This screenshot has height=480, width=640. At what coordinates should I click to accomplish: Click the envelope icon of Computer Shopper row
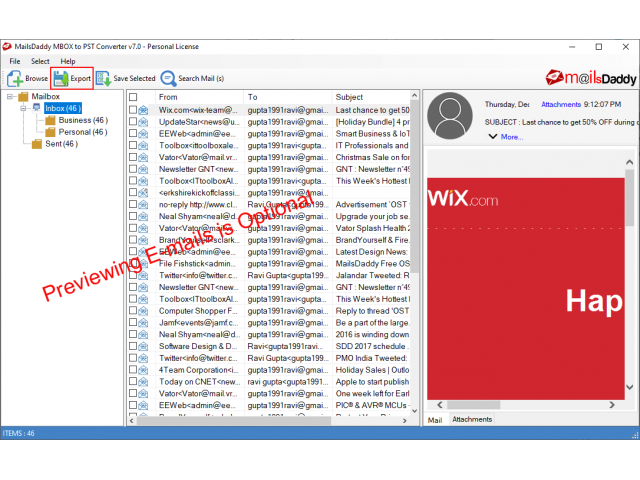click(x=143, y=311)
